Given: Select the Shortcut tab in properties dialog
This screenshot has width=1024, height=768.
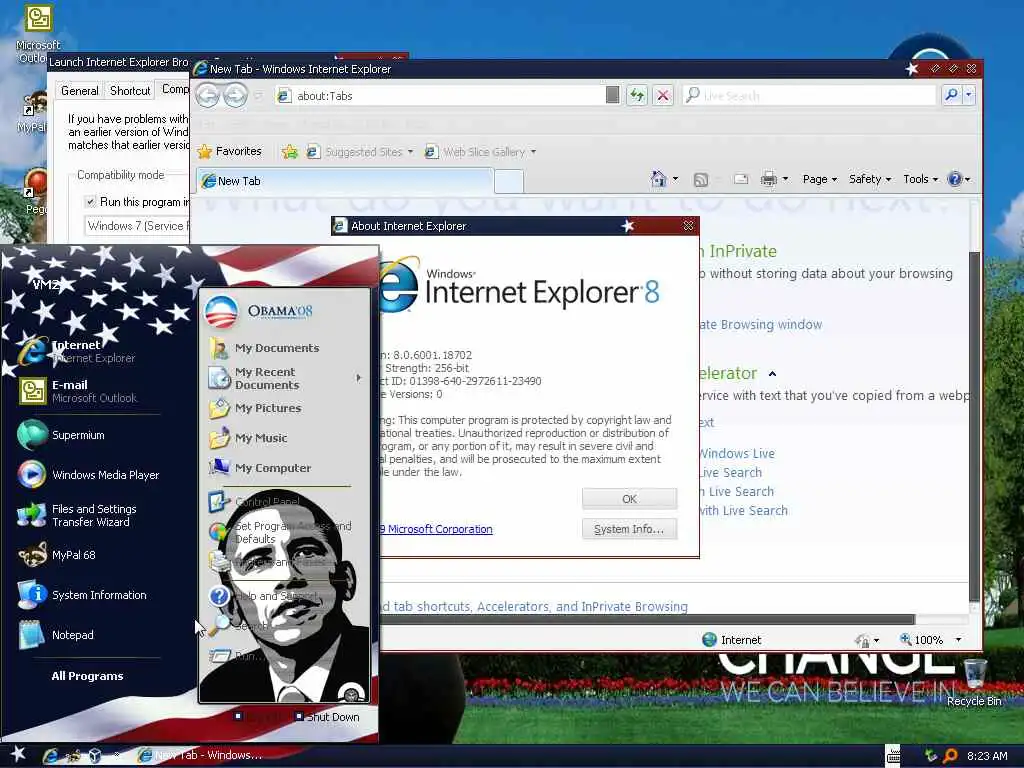Looking at the screenshot, I should [x=130, y=91].
